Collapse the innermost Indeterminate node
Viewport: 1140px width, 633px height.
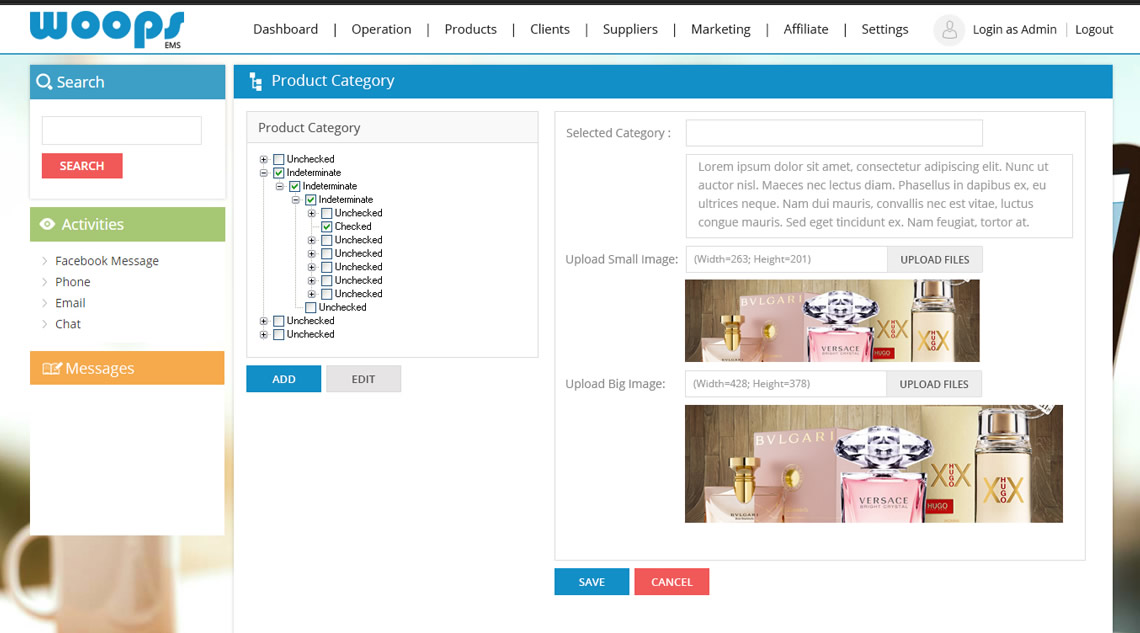tap(296, 200)
